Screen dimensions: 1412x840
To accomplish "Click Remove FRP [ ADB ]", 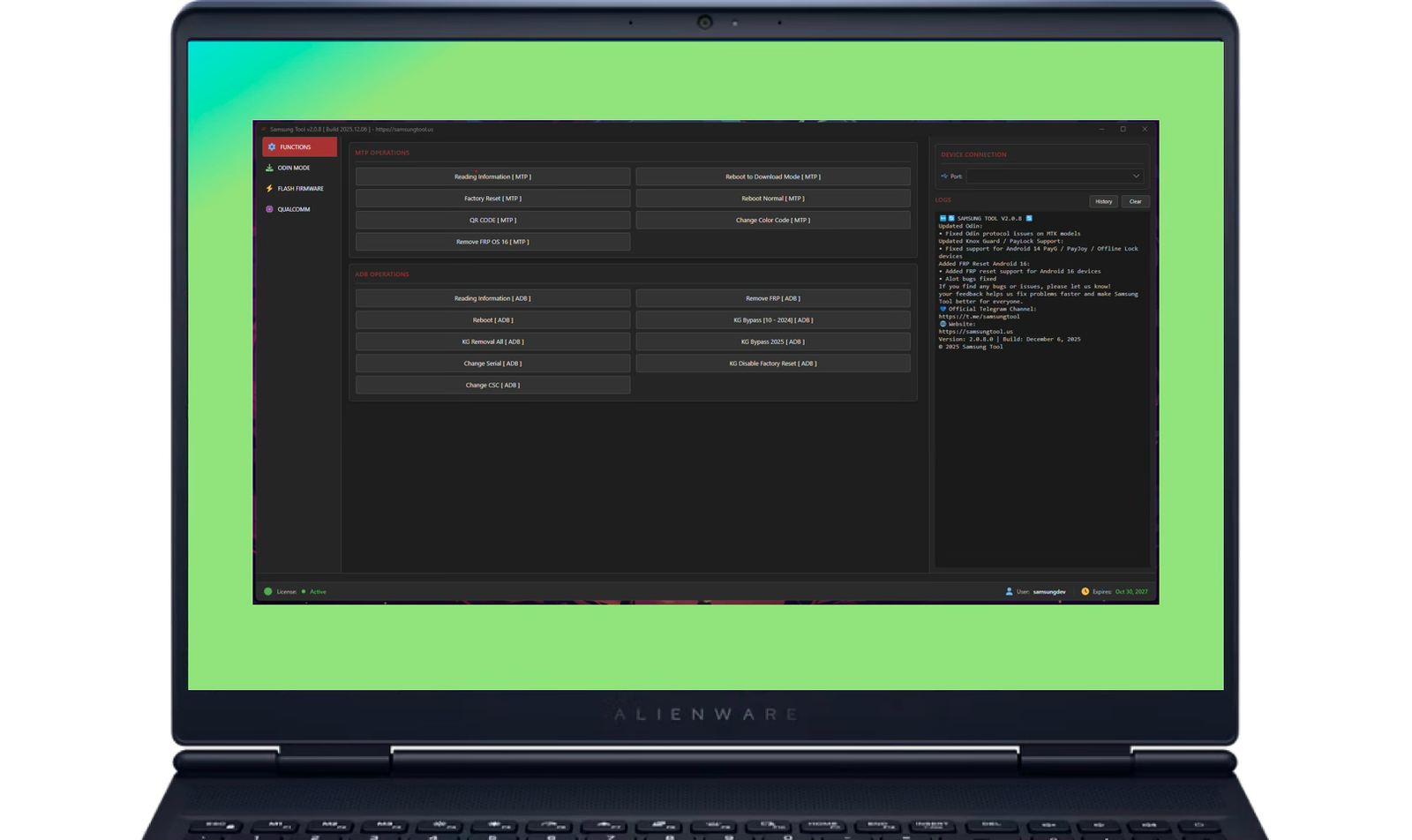I will [773, 298].
